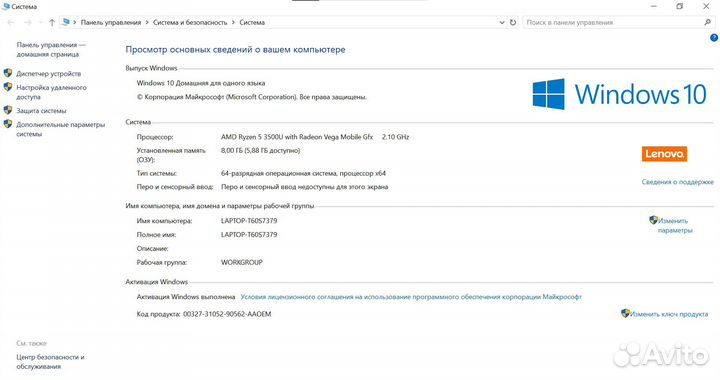Viewport: 720px width, 380px height.
Task: Click shield icon next to Изменить ключ продукта
Action: tap(625, 313)
